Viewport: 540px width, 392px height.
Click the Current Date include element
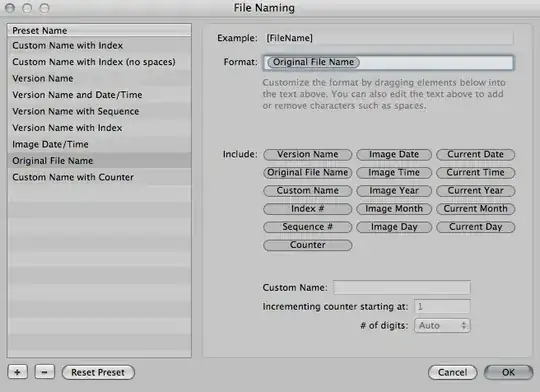tap(476, 155)
